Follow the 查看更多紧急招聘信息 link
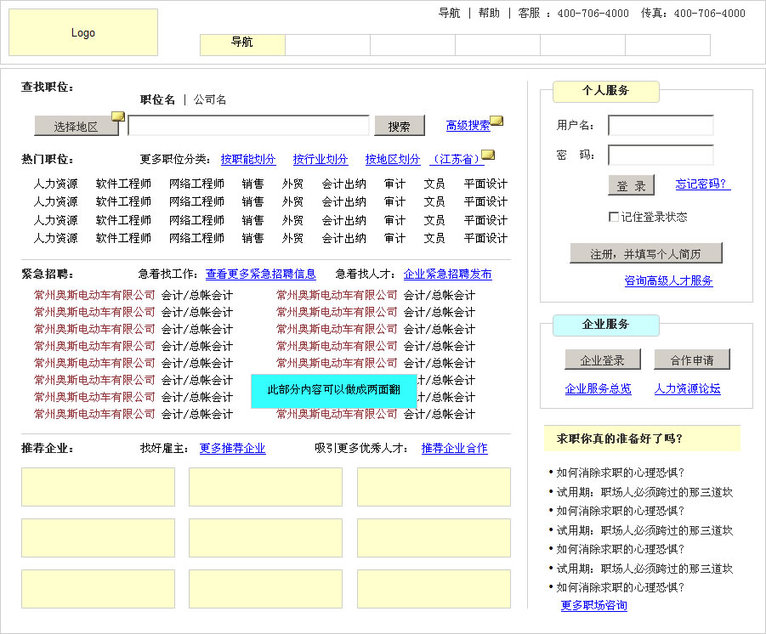Screen dimensions: 766x634 point(260,274)
